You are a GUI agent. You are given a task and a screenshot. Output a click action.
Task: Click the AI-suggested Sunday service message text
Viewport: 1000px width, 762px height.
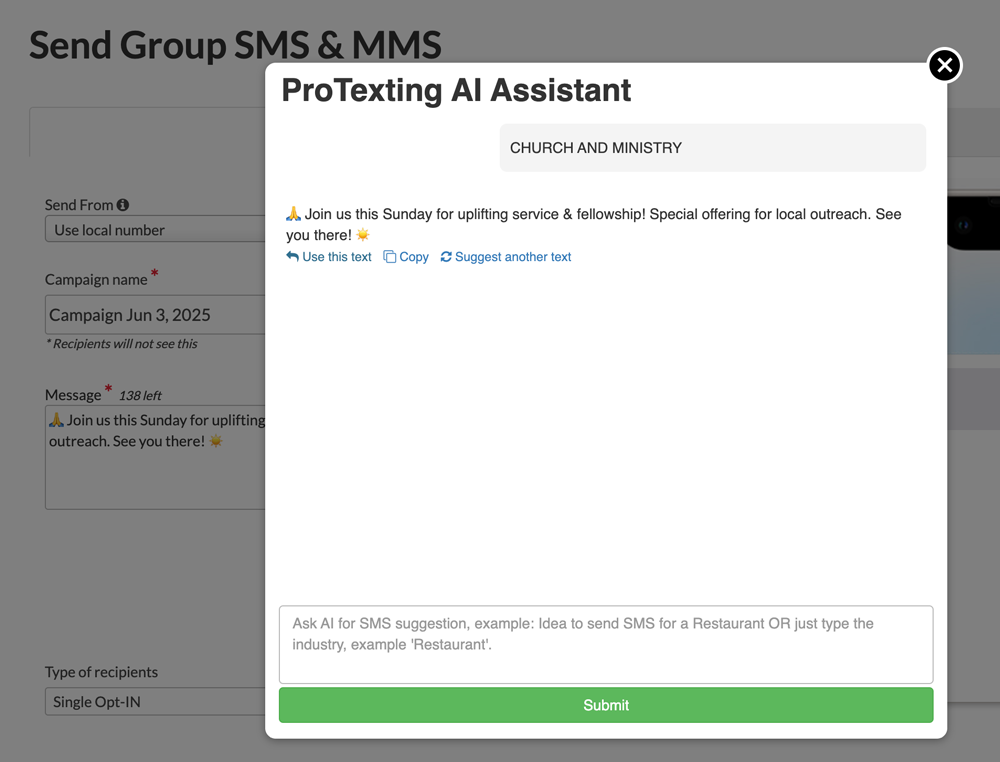click(x=593, y=224)
